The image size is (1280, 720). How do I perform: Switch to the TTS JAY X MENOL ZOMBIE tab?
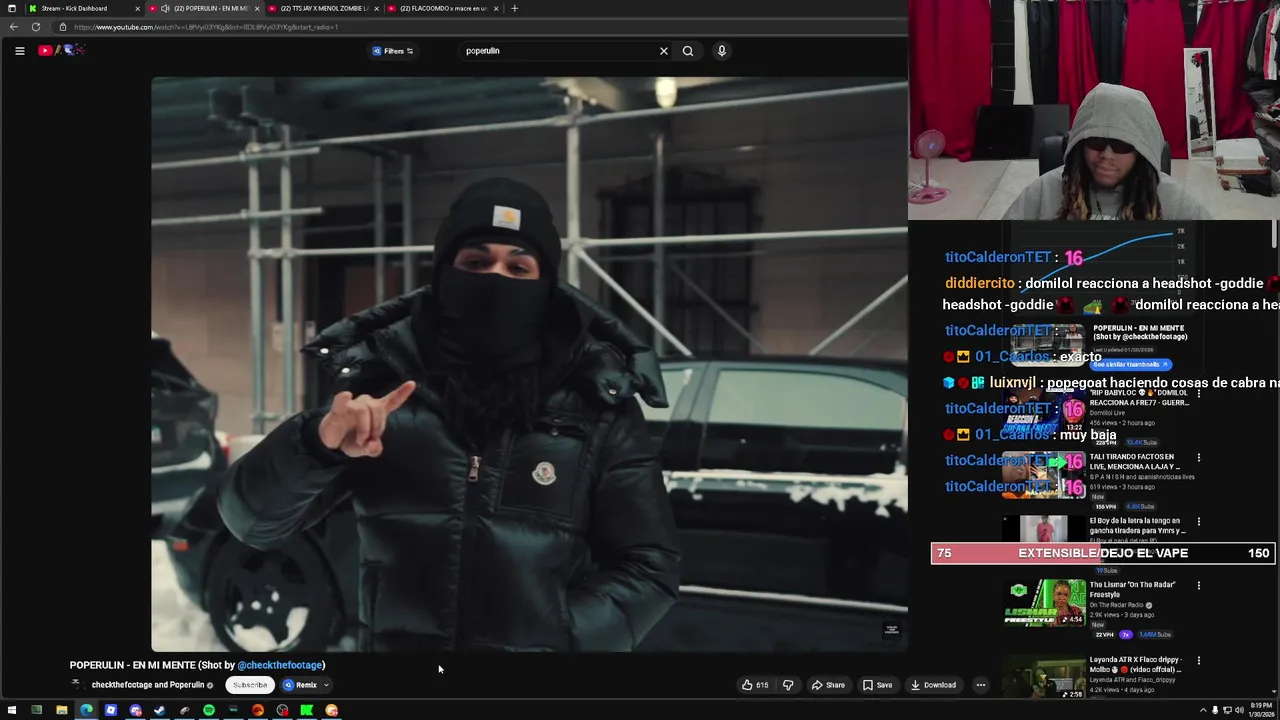coord(325,8)
